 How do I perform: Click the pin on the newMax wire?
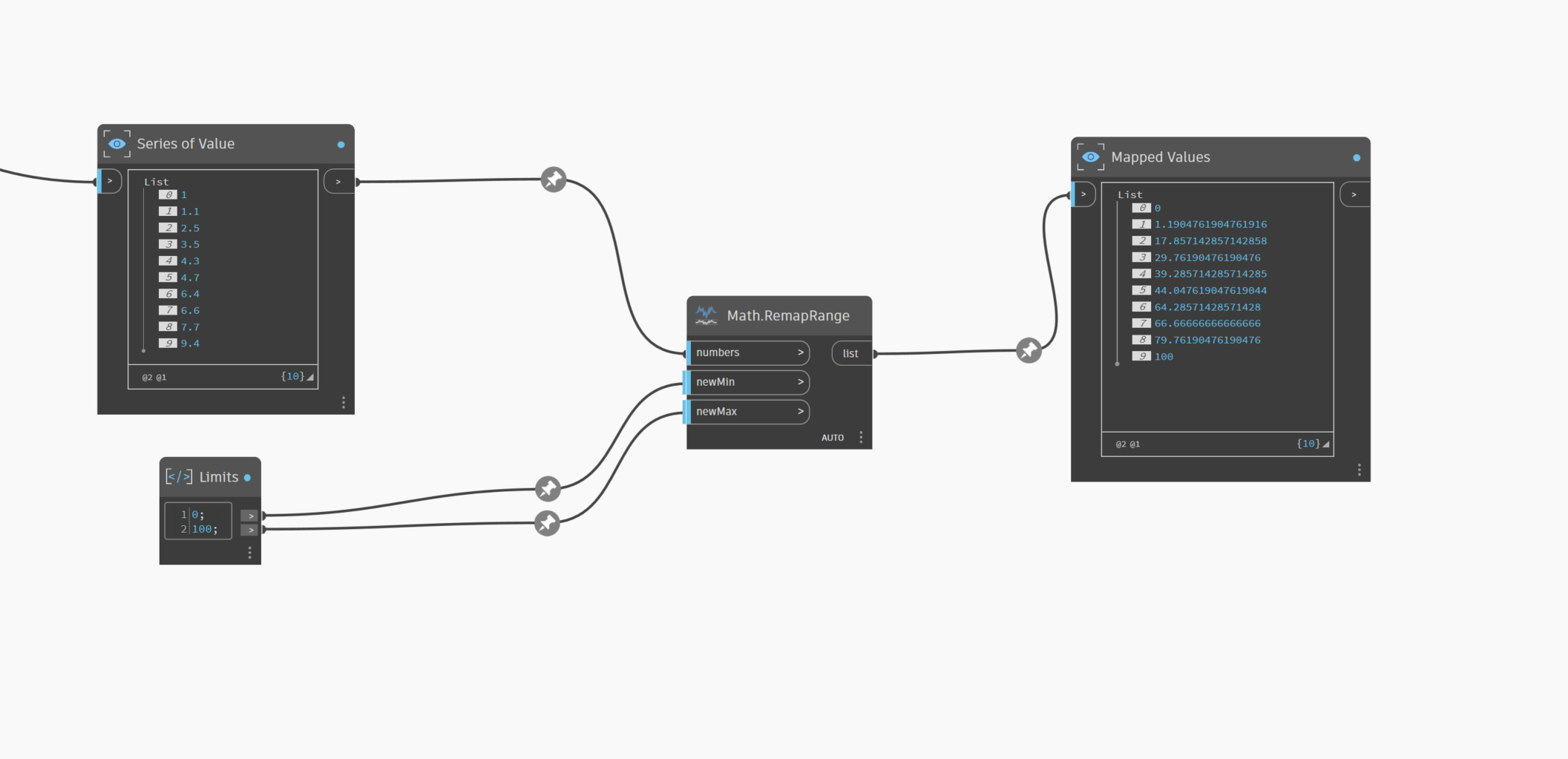coord(547,523)
